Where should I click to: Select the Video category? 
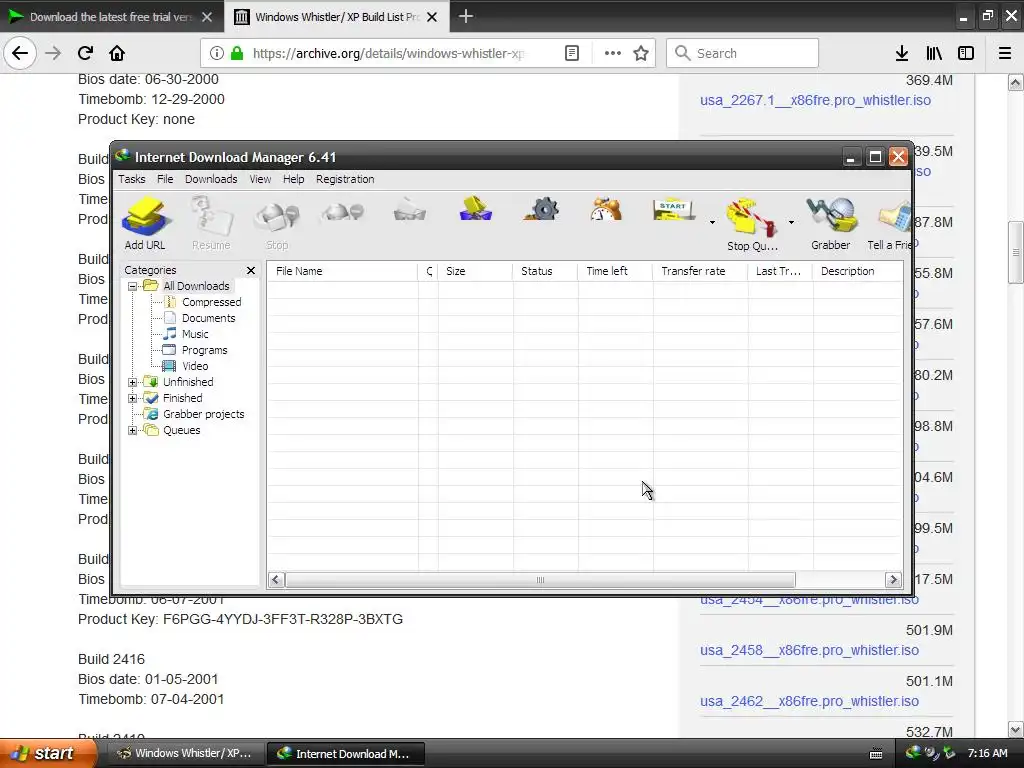tap(195, 366)
